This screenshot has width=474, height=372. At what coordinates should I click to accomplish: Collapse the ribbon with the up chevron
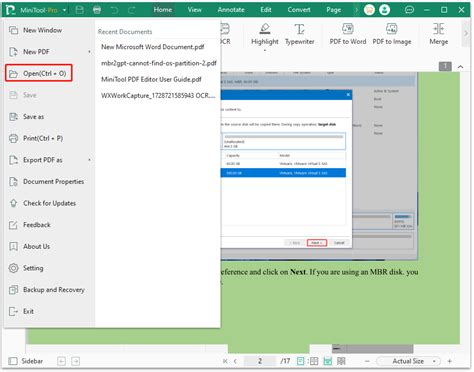click(461, 67)
